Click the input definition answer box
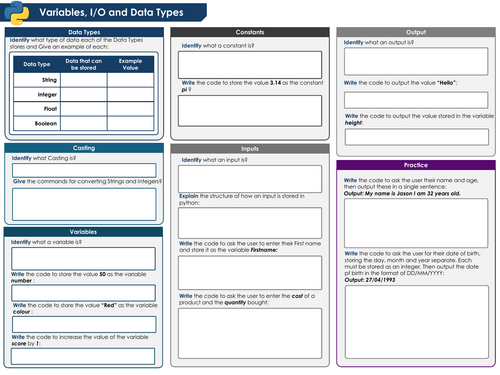 250,179
